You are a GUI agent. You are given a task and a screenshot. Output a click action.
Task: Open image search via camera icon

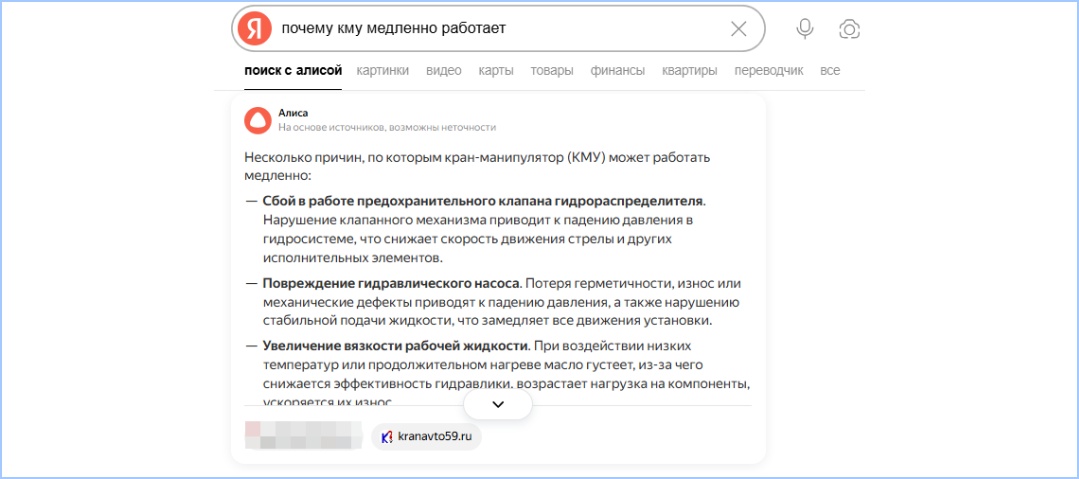(x=850, y=29)
